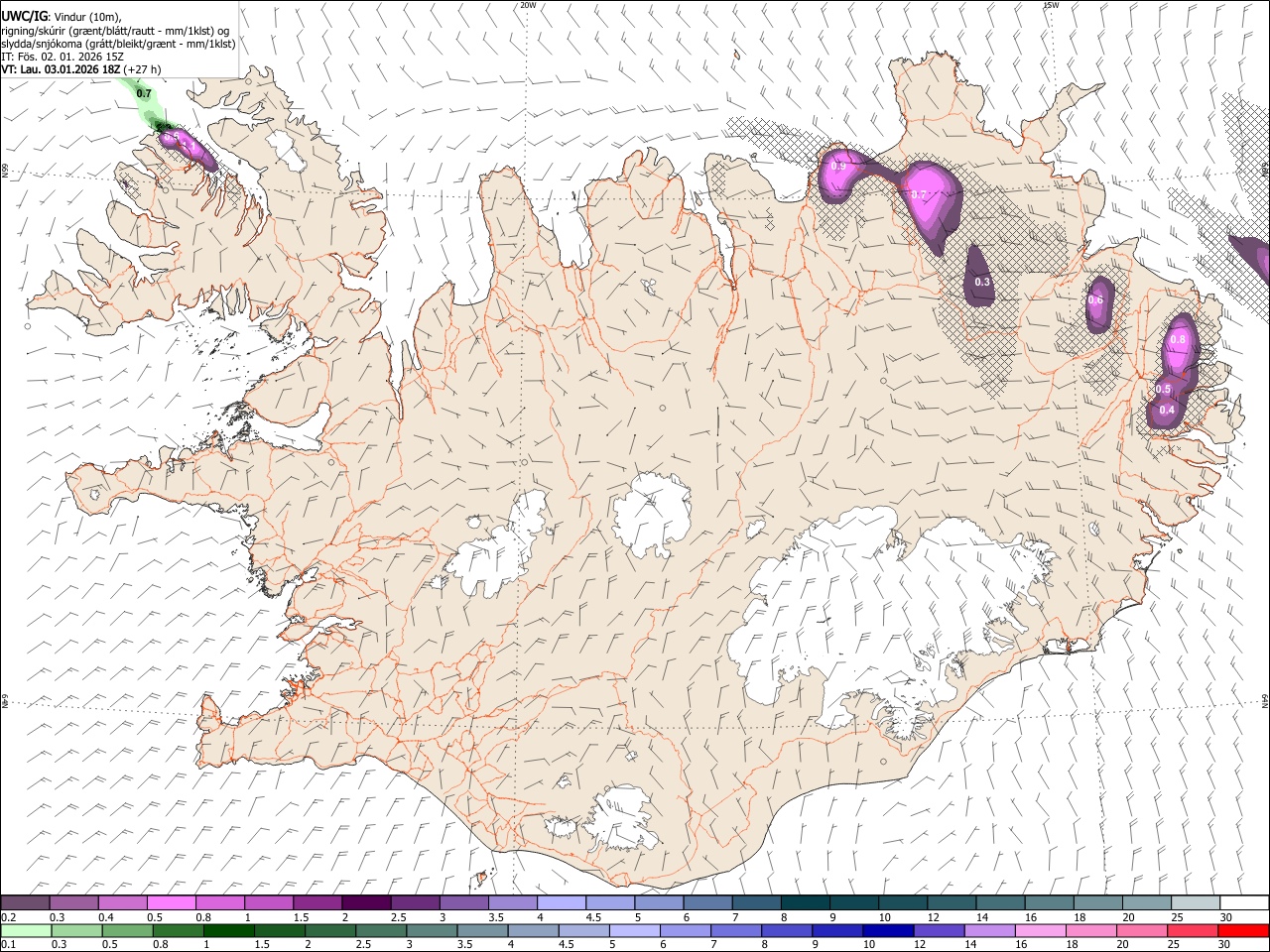The height and width of the screenshot is (952, 1270).
Task: Pick the lower legend swatch labeled 0.3
Action: (76, 930)
